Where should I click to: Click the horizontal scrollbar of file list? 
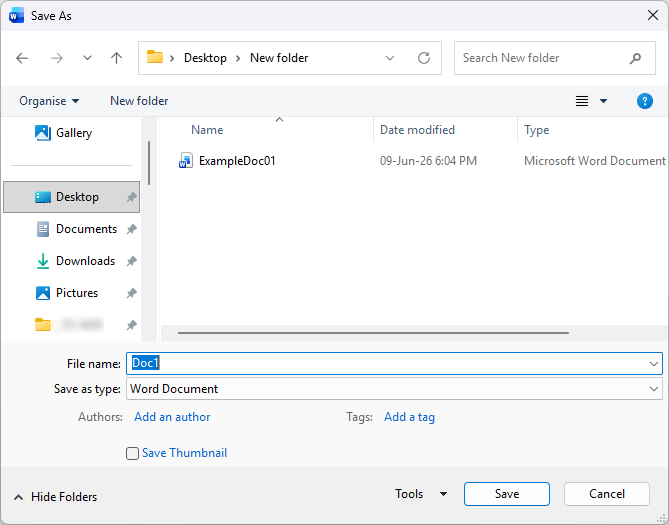[x=373, y=333]
